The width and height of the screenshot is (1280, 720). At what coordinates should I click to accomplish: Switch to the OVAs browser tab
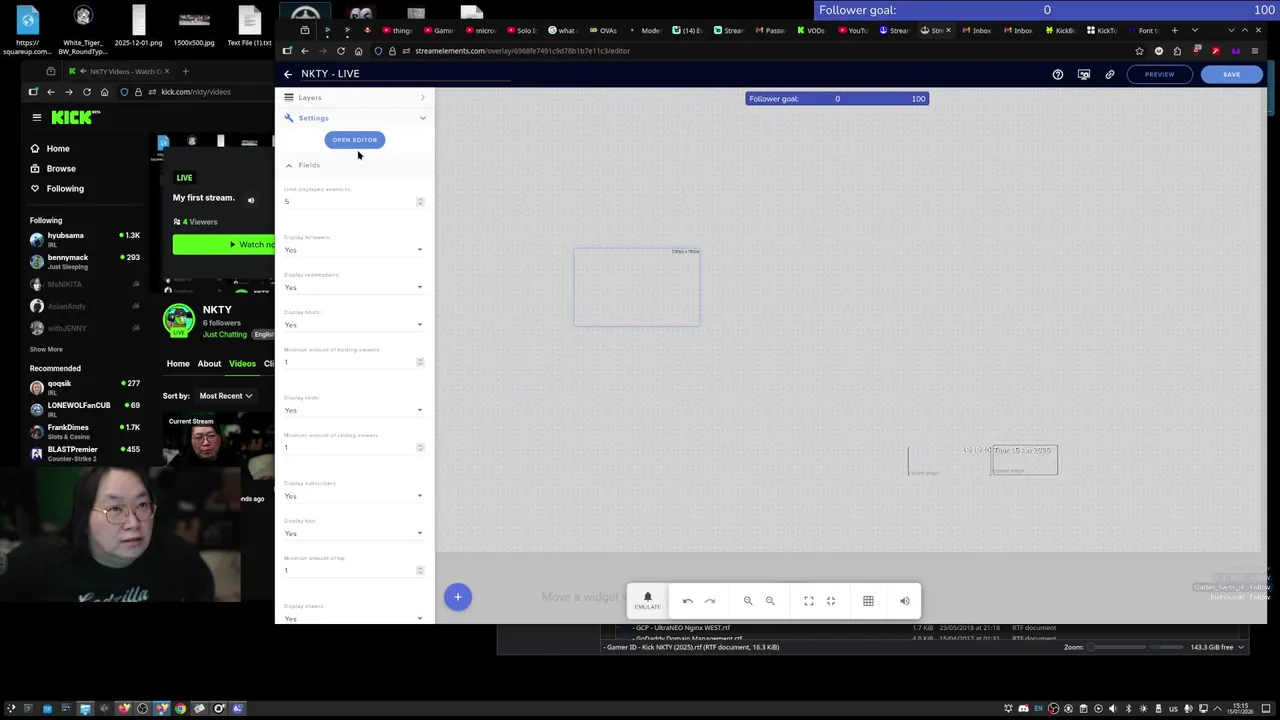click(x=604, y=30)
